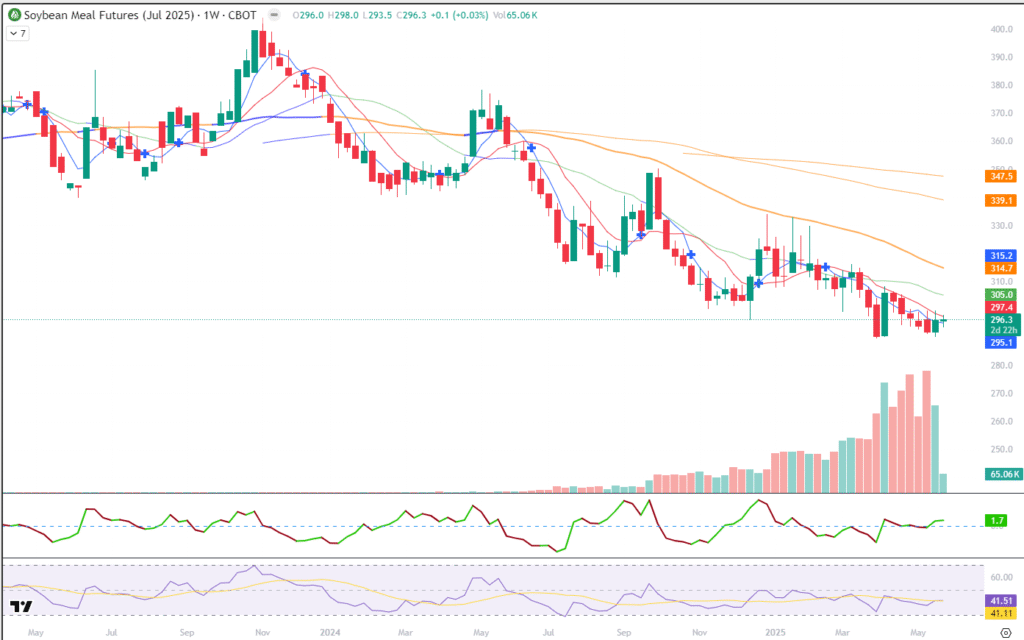This screenshot has height=640, width=1024.
Task: Click the 310.0 price axis label
Action: pos(1001,282)
